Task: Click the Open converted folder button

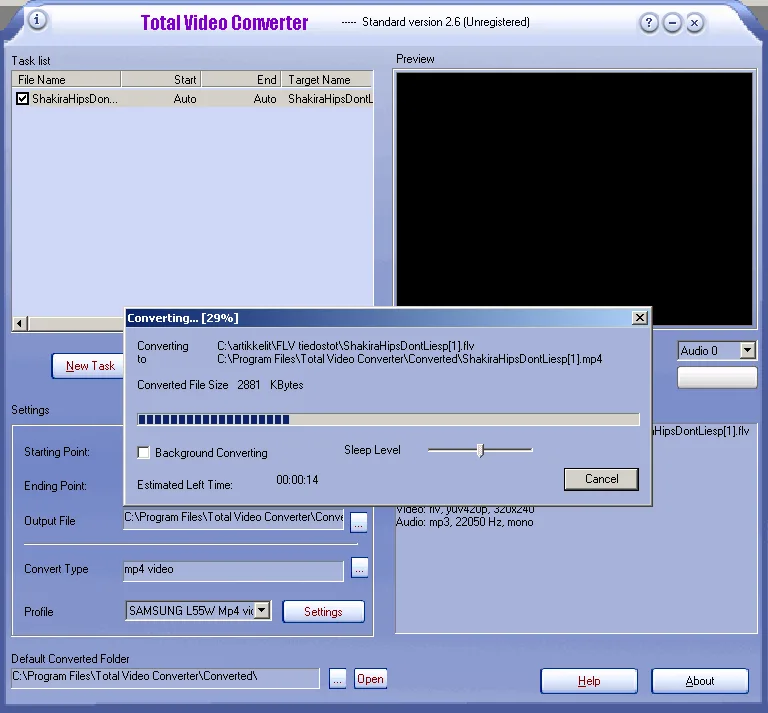Action: 370,679
